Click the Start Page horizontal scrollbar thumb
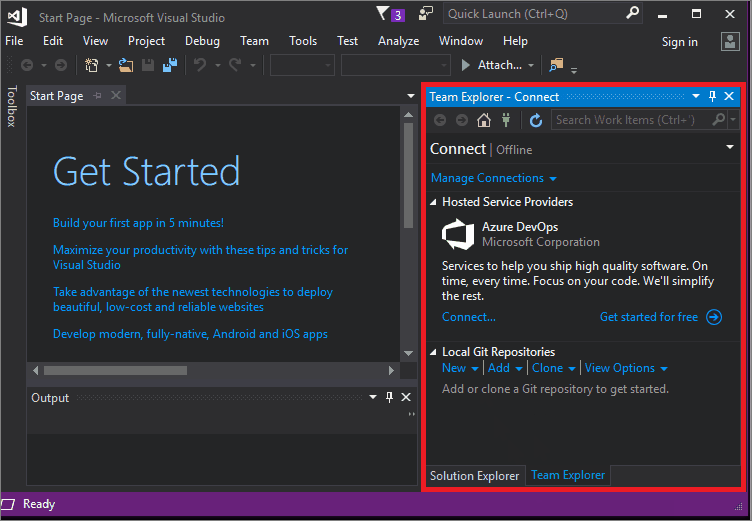The width and height of the screenshot is (752, 521). coord(116,370)
